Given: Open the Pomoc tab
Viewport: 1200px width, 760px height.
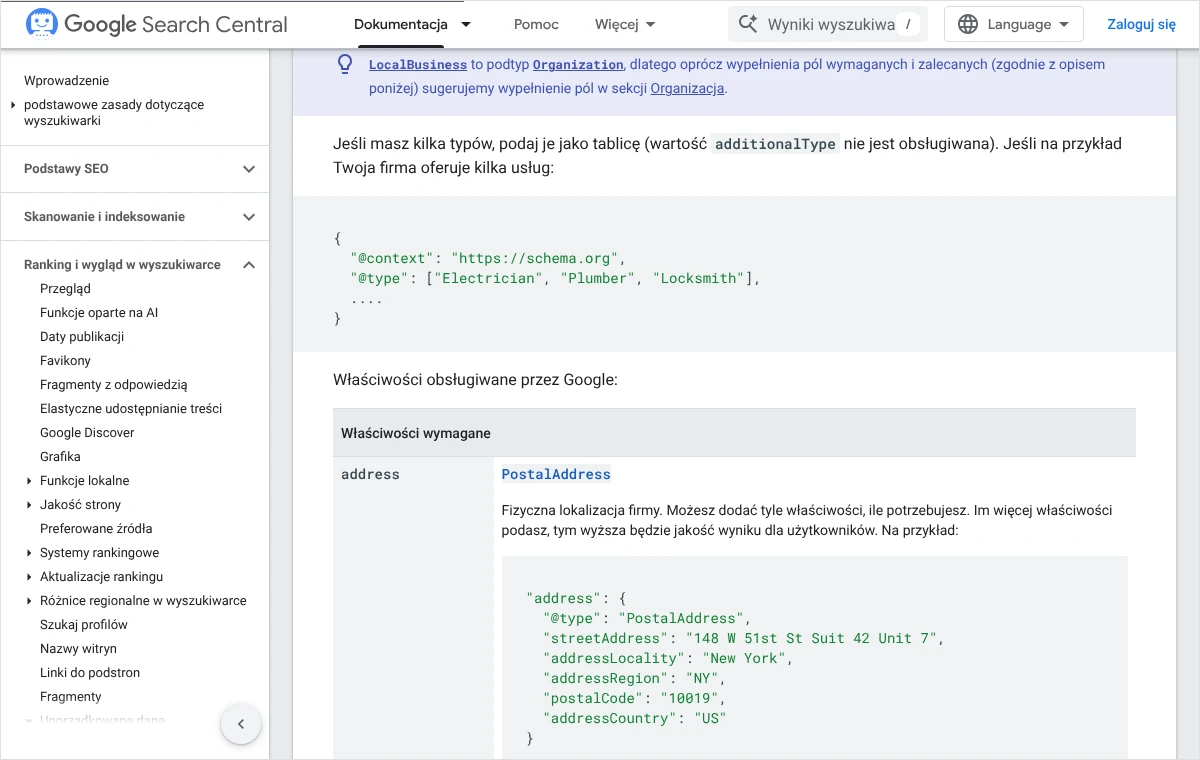Looking at the screenshot, I should 536,24.
